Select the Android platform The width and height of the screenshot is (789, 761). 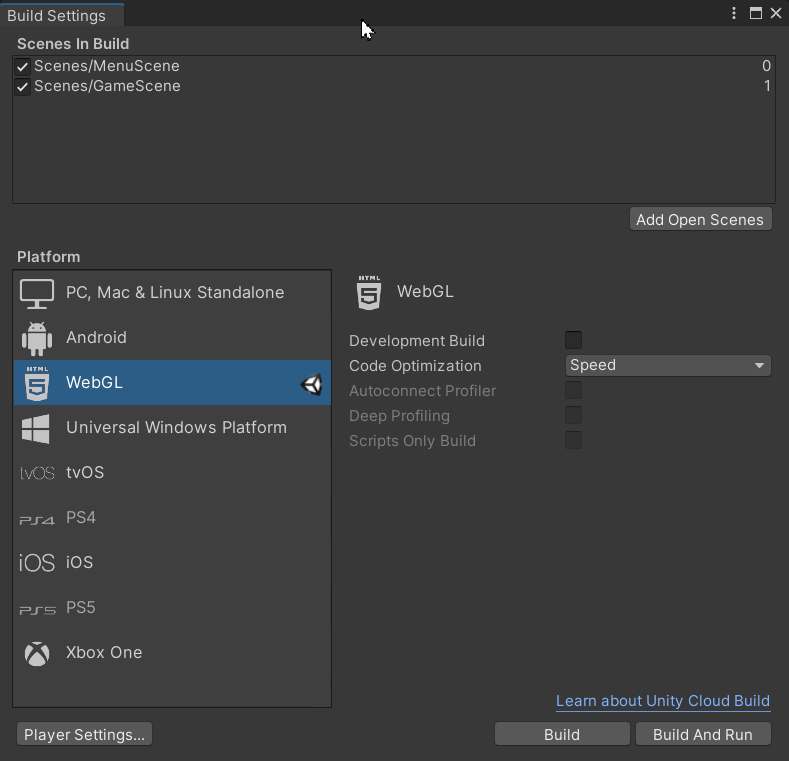172,338
